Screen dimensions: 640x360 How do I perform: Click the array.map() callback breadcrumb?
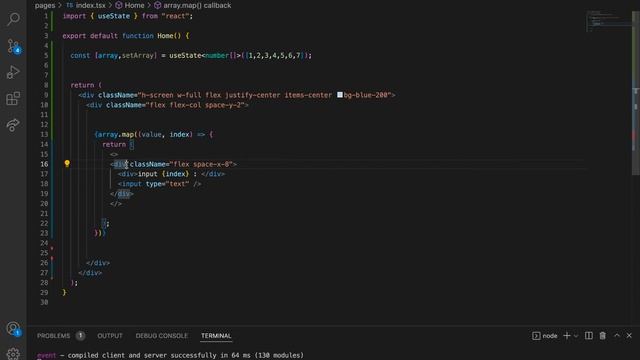click(192, 5)
